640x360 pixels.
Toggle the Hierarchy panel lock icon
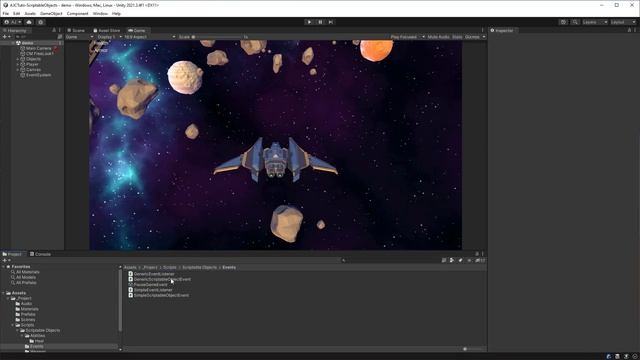(54, 30)
